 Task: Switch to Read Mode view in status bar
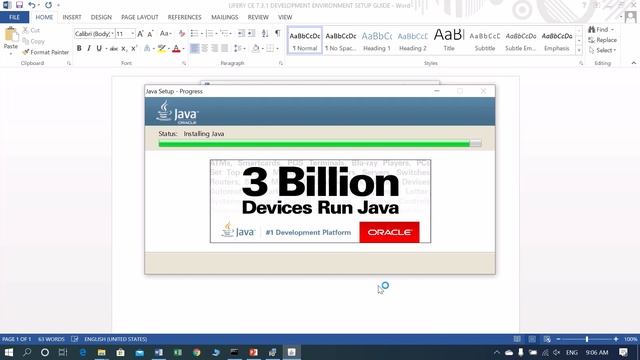coord(517,339)
